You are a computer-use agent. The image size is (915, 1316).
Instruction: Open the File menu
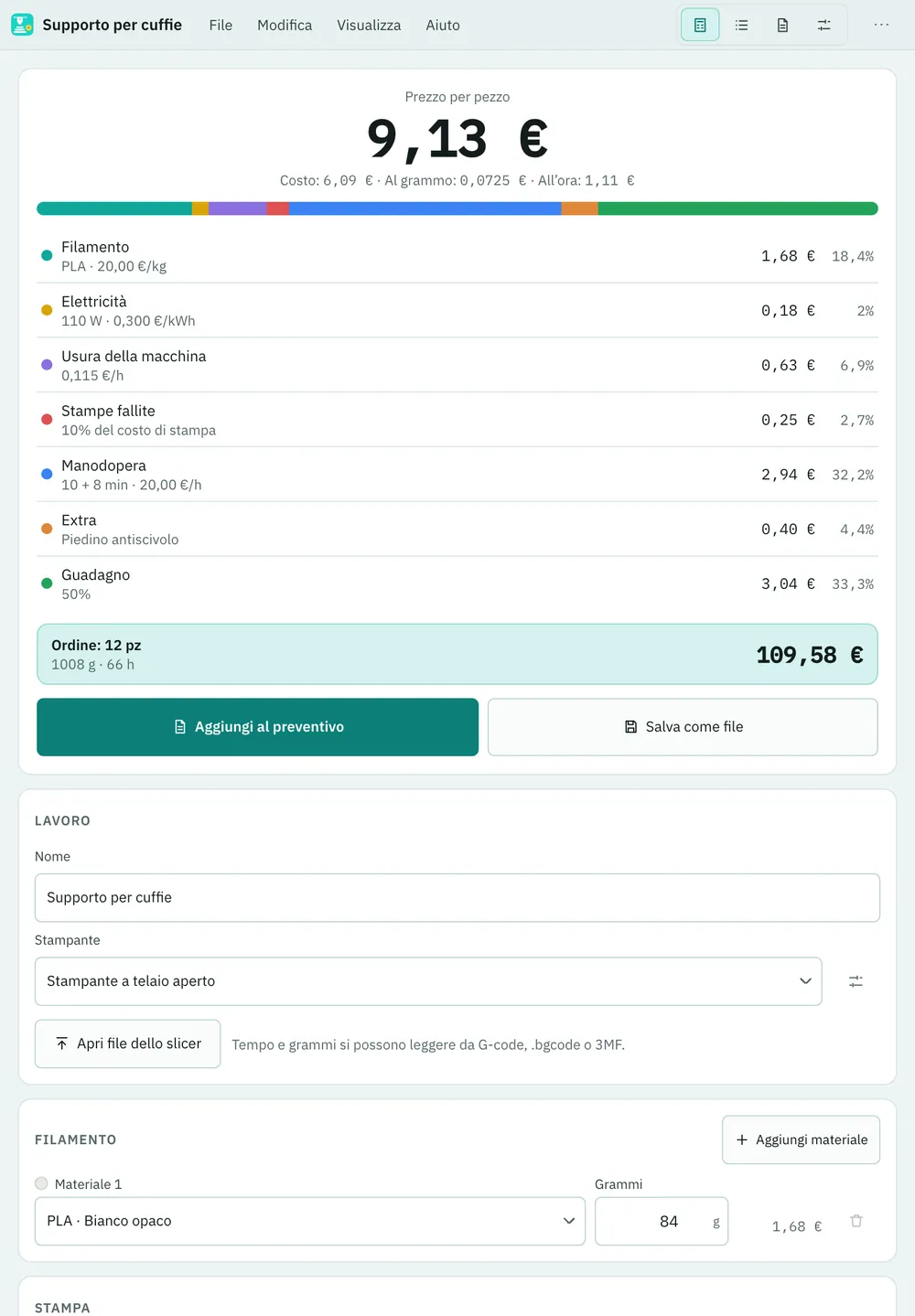(221, 25)
